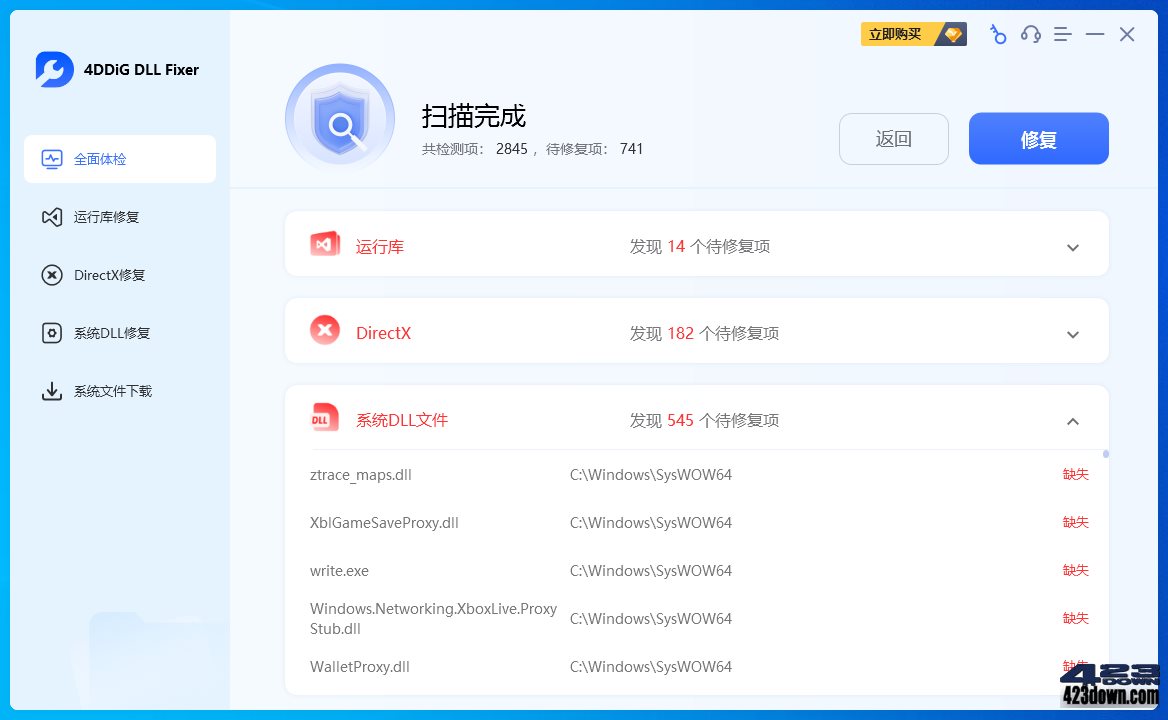
Task: Click 缺失 status for write.exe
Action: tap(1076, 570)
